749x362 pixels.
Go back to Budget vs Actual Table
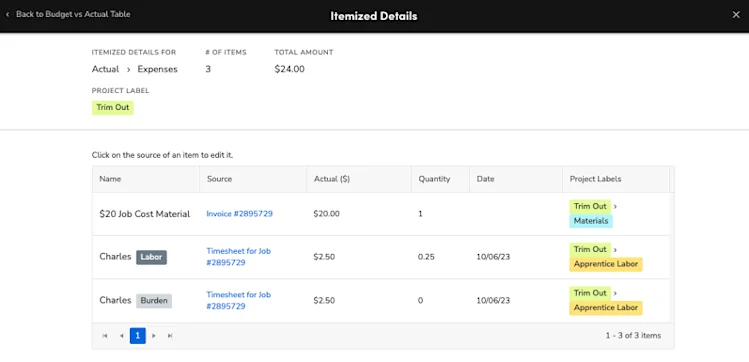point(68,14)
